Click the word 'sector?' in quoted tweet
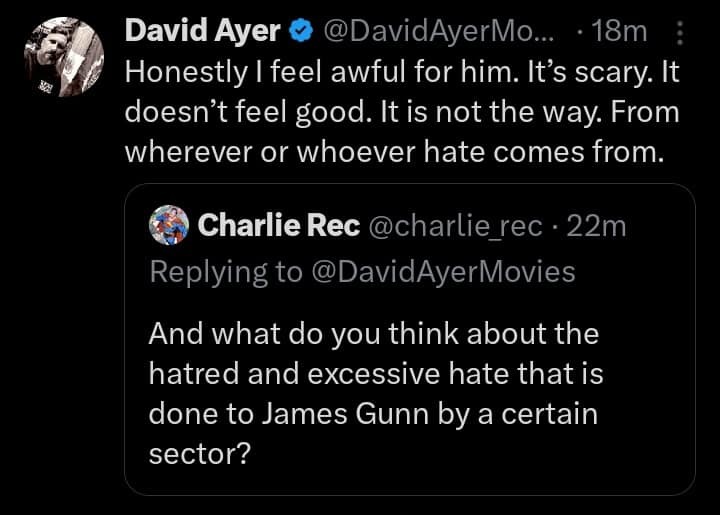This screenshot has height=515, width=720. tap(198, 454)
